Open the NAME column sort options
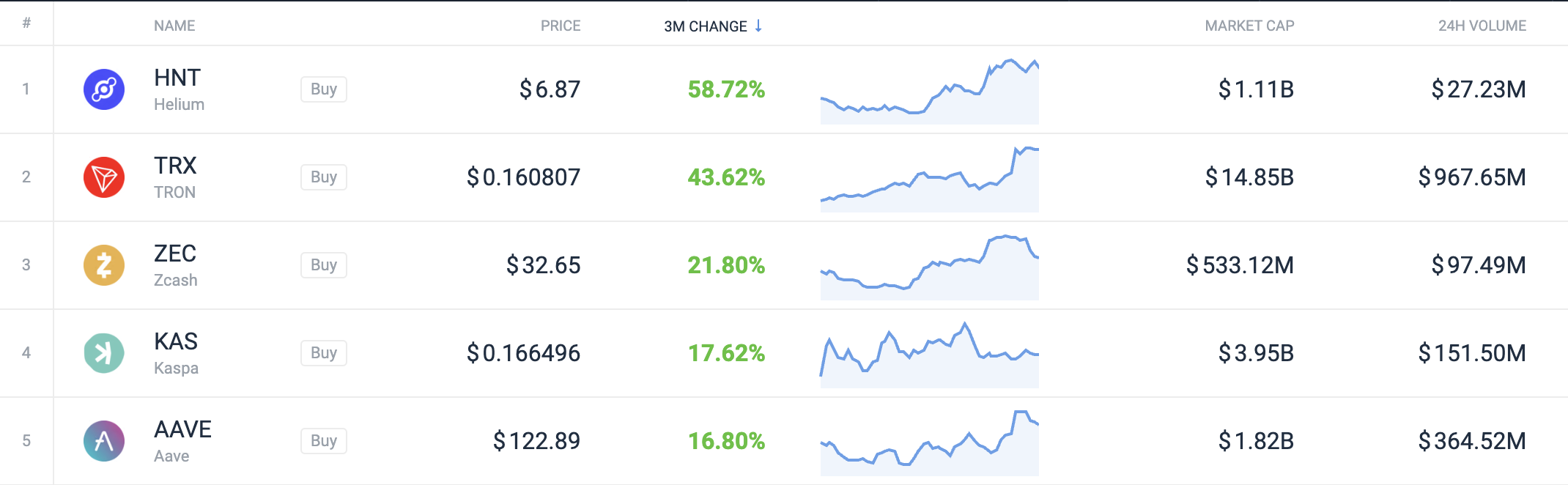The height and width of the screenshot is (485, 1568). (174, 26)
